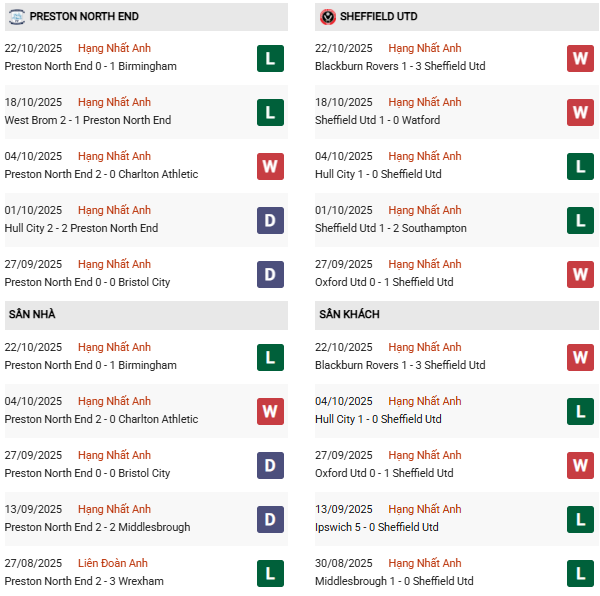Open the Liên Đoàn Anh league link
The height and width of the screenshot is (596, 600).
(x=114, y=563)
